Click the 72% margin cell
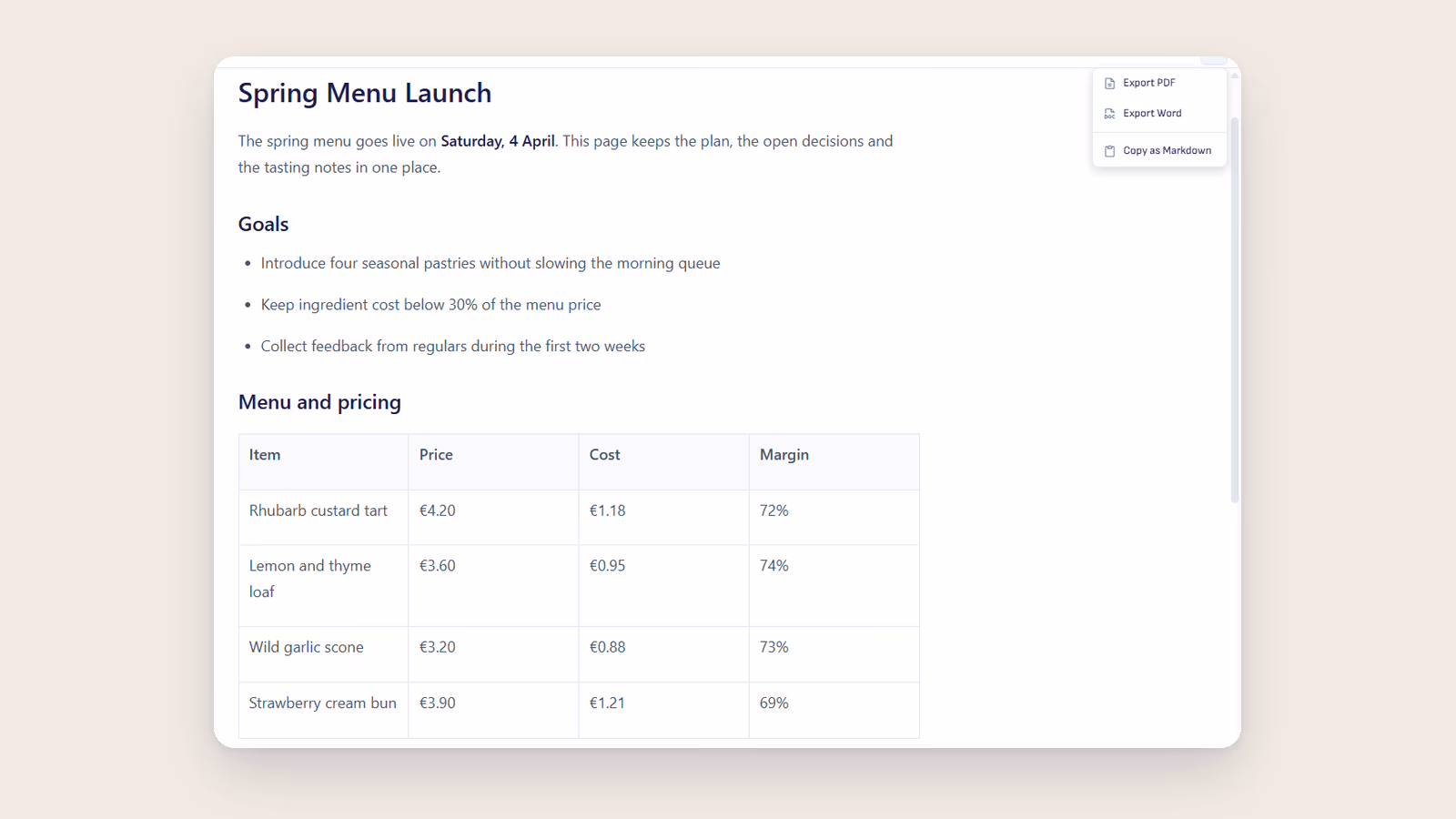The height and width of the screenshot is (819, 1456). (x=834, y=518)
